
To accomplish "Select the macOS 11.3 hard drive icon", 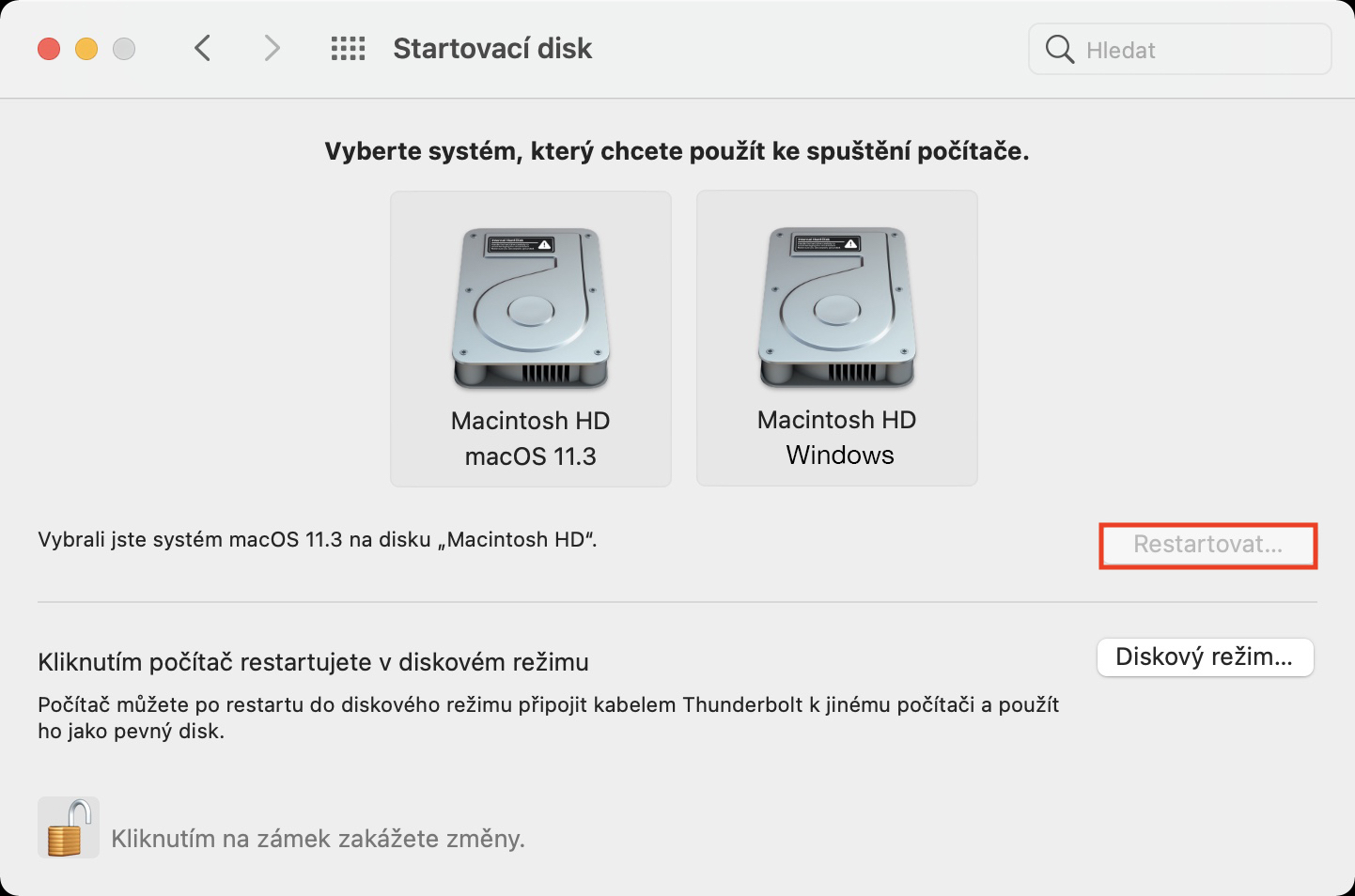I will pyautogui.click(x=531, y=309).
